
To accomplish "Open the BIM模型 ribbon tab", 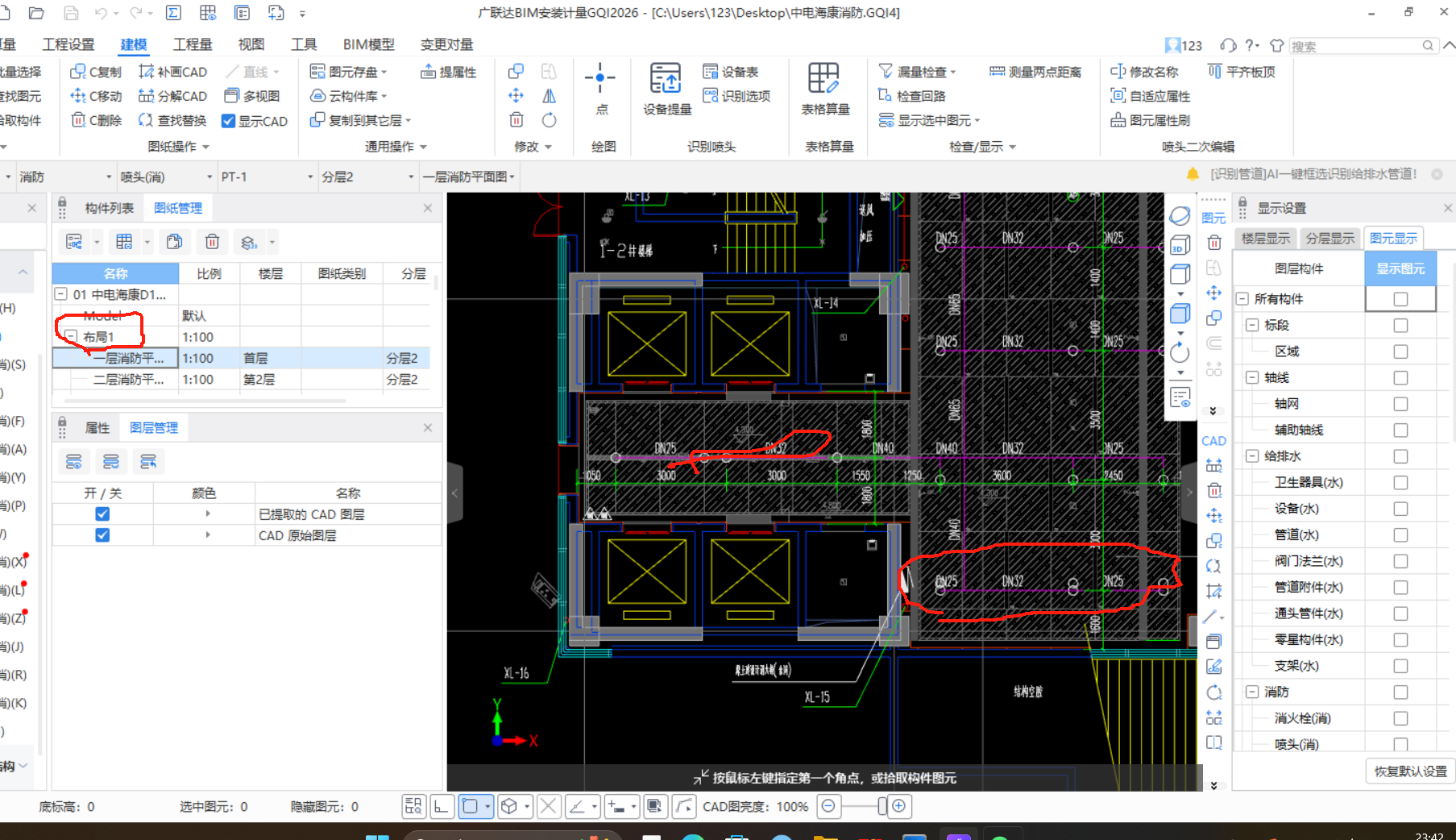I will tap(369, 44).
